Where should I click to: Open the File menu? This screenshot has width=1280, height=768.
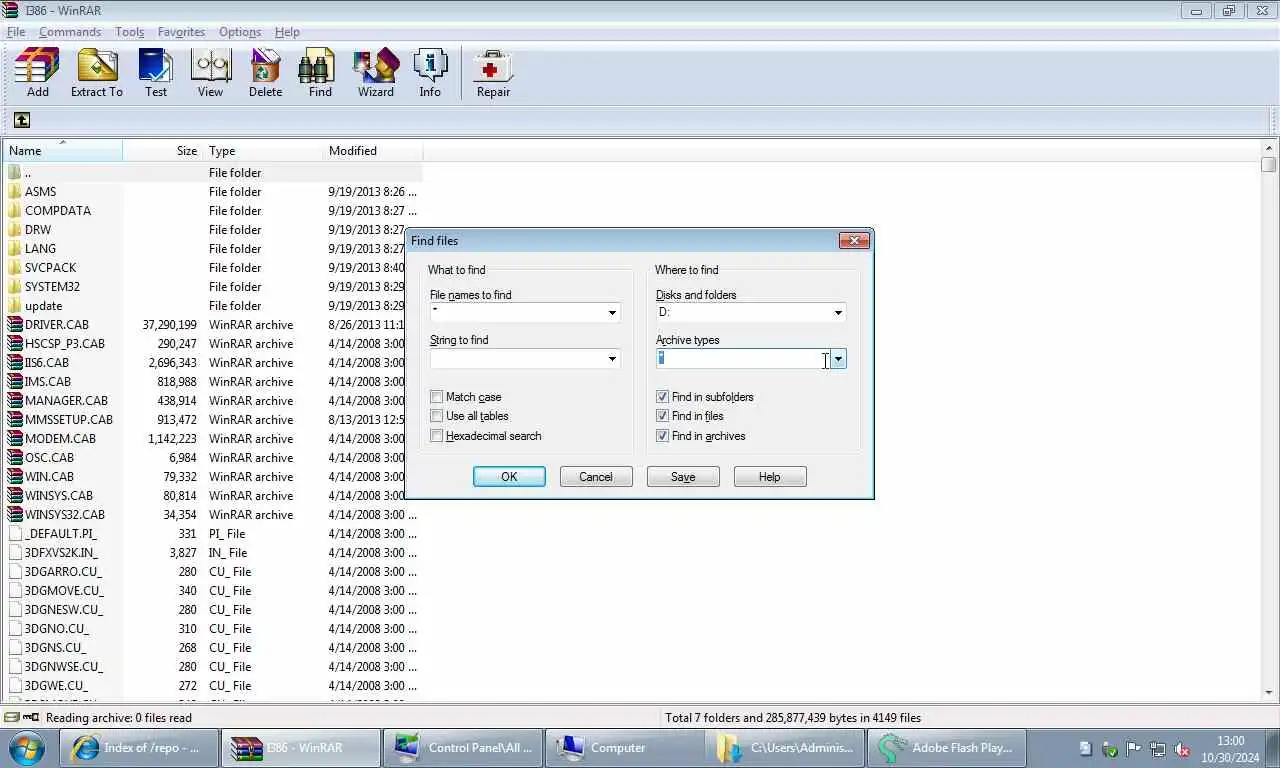point(16,32)
